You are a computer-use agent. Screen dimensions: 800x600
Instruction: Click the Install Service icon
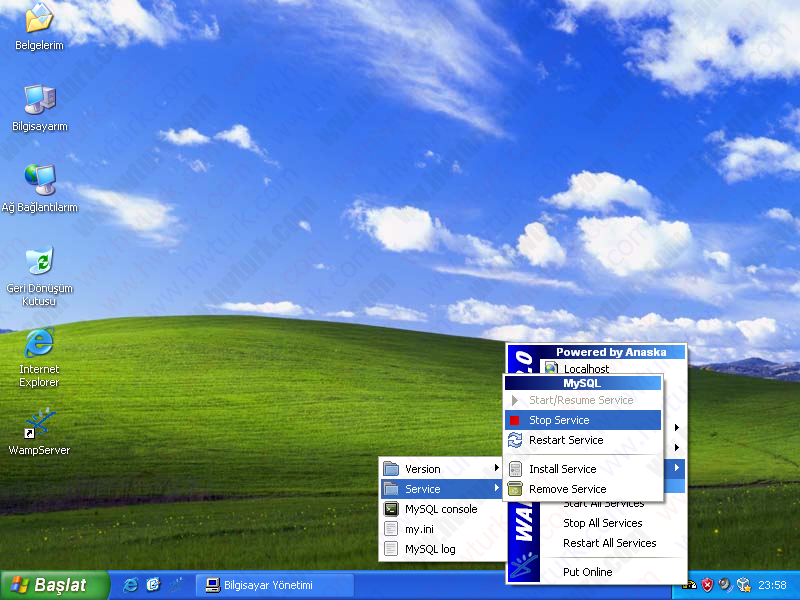point(515,469)
